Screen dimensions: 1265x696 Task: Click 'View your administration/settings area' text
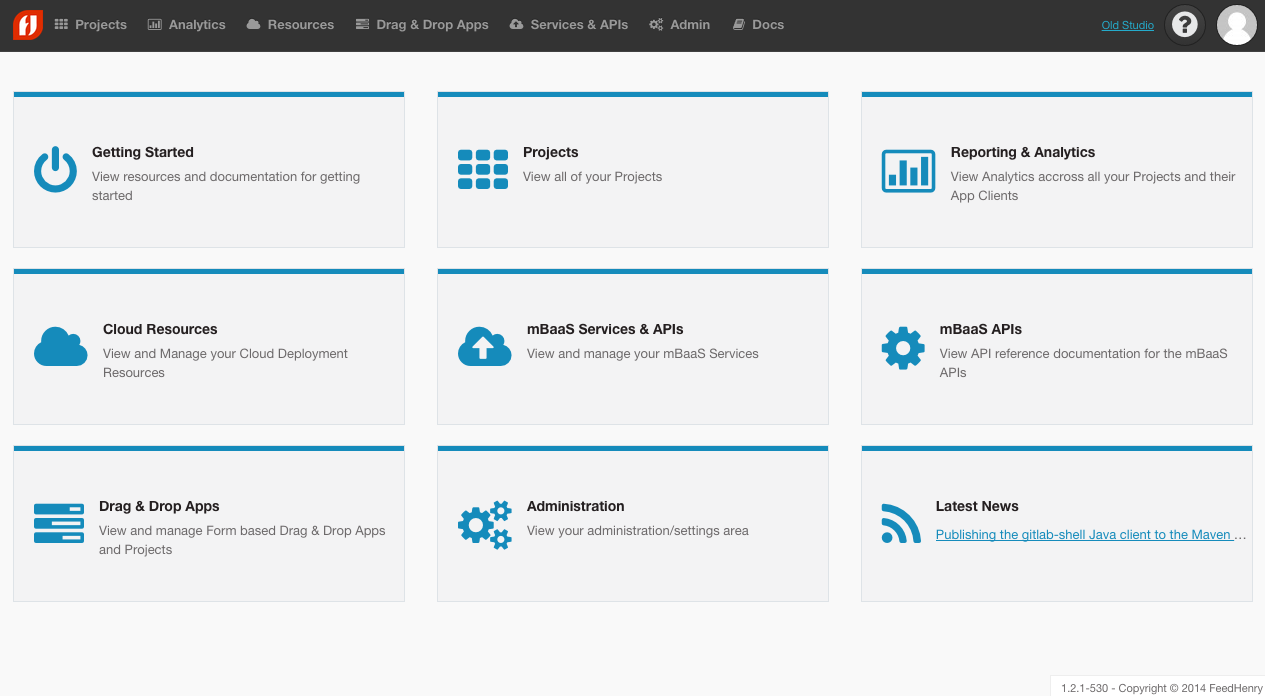point(638,530)
